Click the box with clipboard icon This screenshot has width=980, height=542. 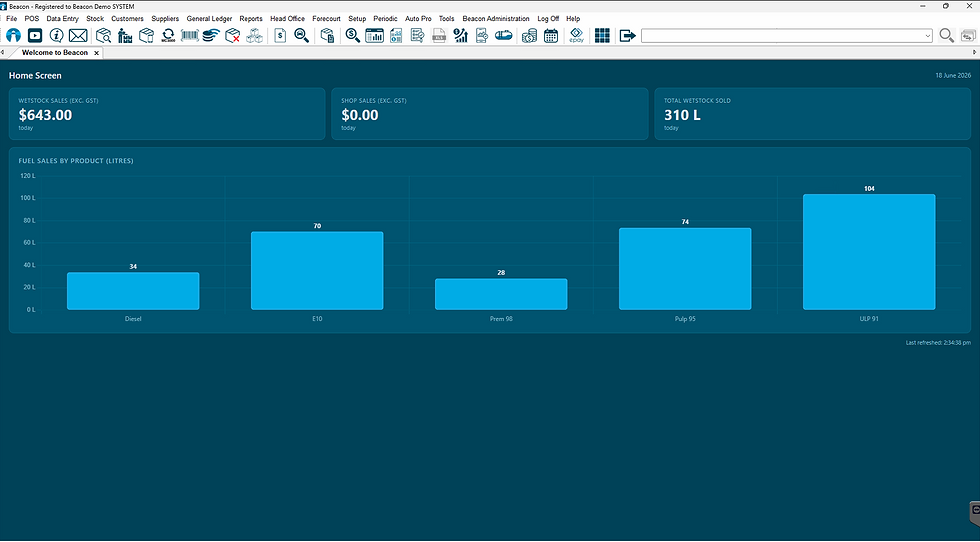pyautogui.click(x=328, y=36)
